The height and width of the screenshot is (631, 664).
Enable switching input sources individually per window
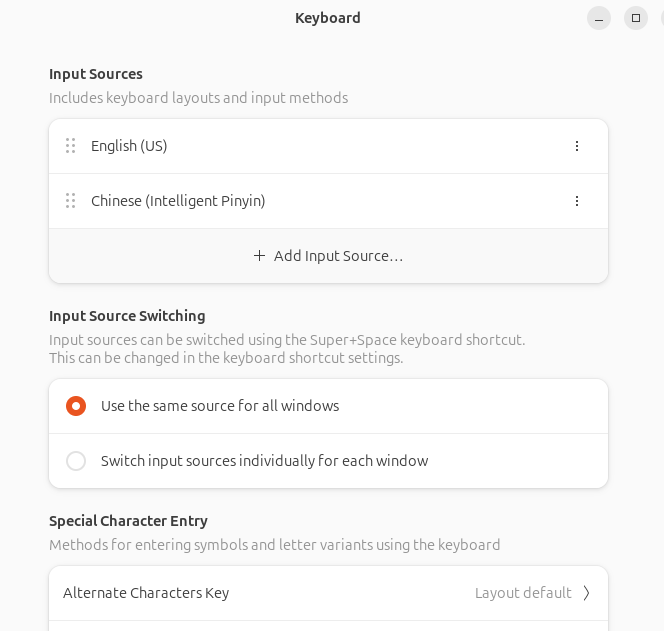click(x=76, y=461)
